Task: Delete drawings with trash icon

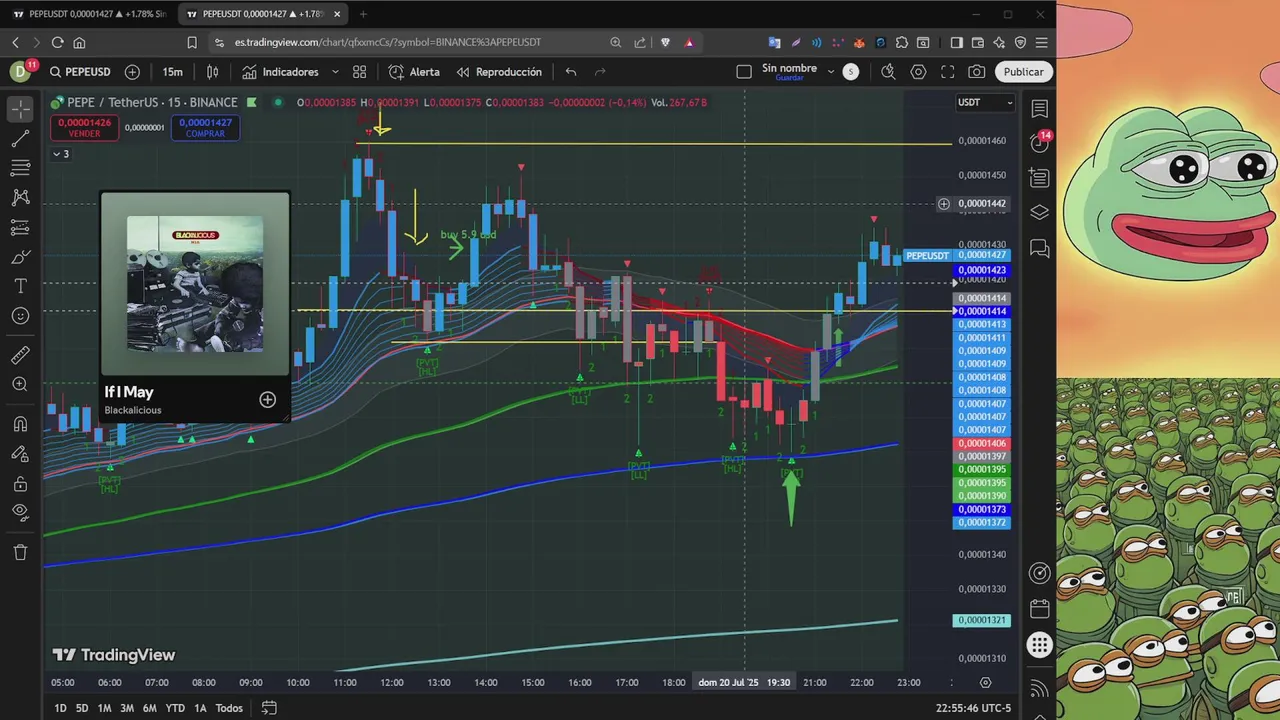Action: [20, 552]
